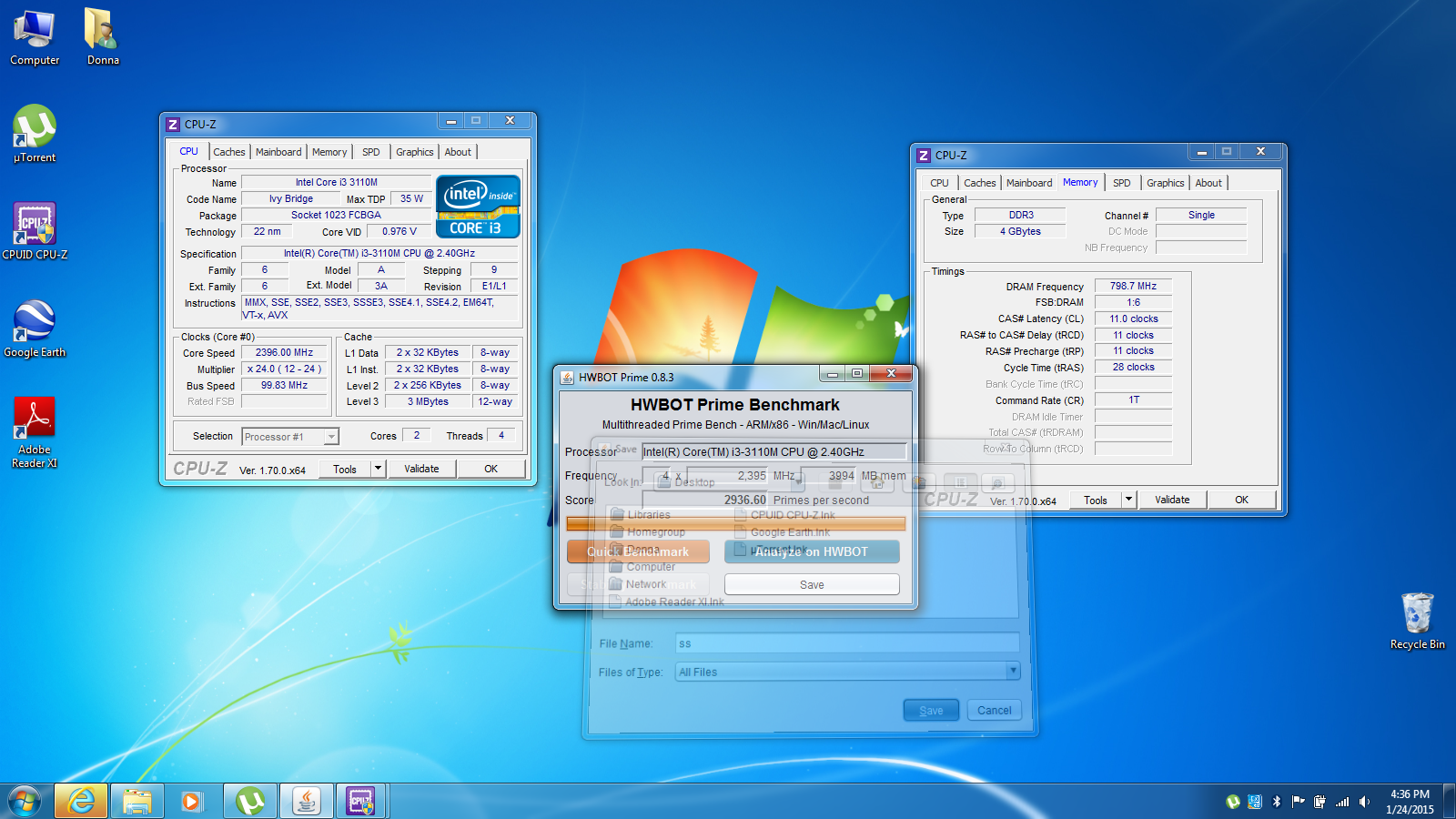Open the Recycle Bin icon
The width and height of the screenshot is (1456, 819).
coord(1417,621)
